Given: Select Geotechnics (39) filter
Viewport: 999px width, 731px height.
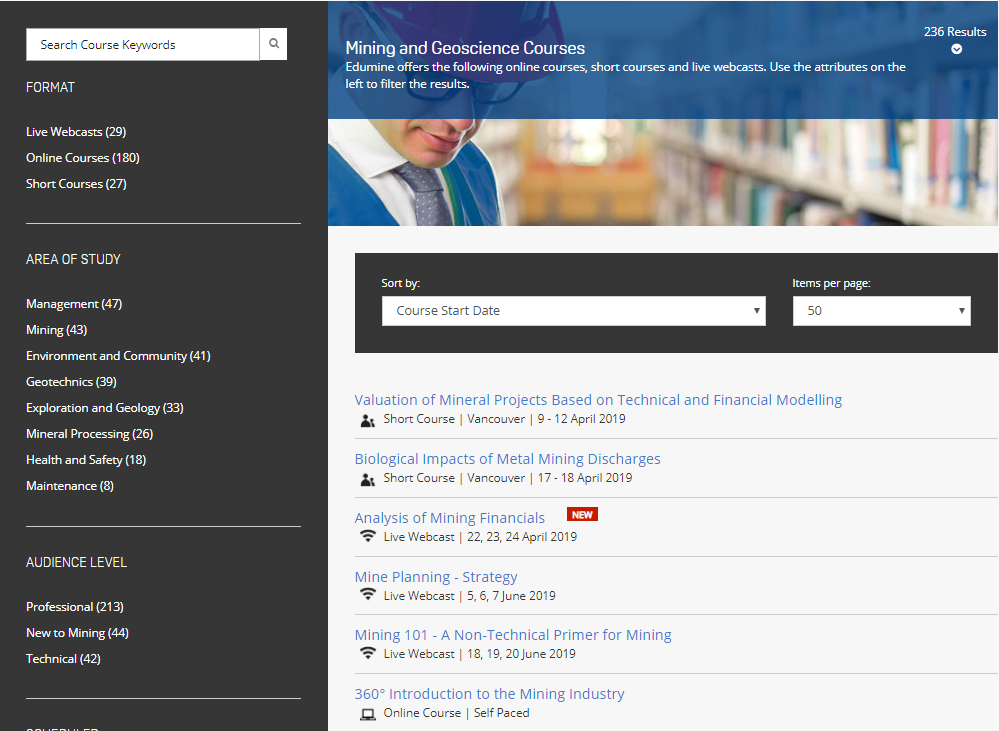Looking at the screenshot, I should 71,382.
